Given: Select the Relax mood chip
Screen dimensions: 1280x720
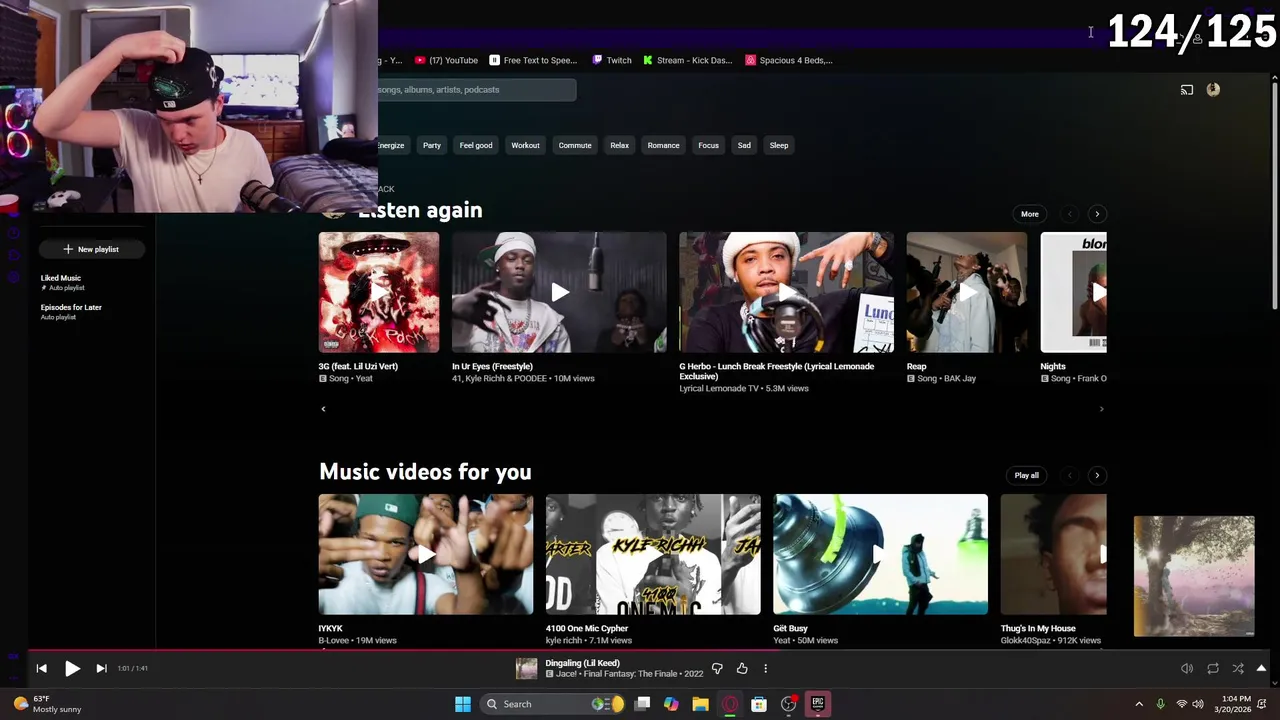Looking at the screenshot, I should (620, 145).
